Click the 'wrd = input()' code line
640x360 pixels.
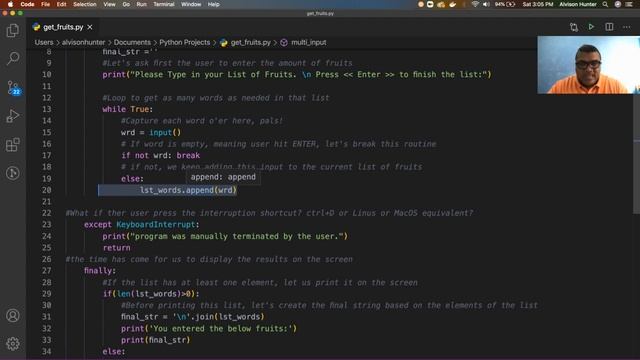(x=151, y=133)
